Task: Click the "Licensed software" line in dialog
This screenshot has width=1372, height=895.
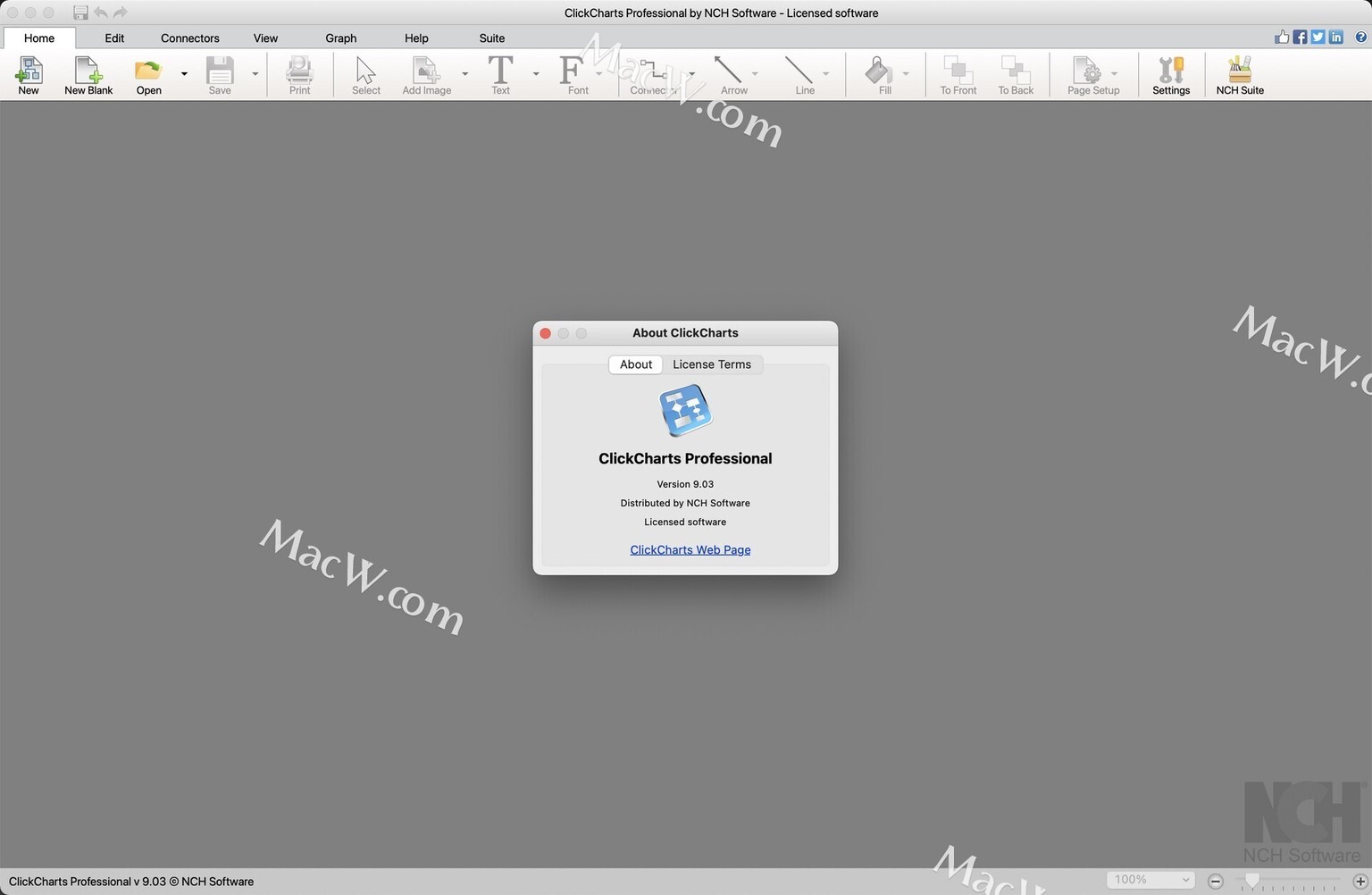Action: pos(685,522)
